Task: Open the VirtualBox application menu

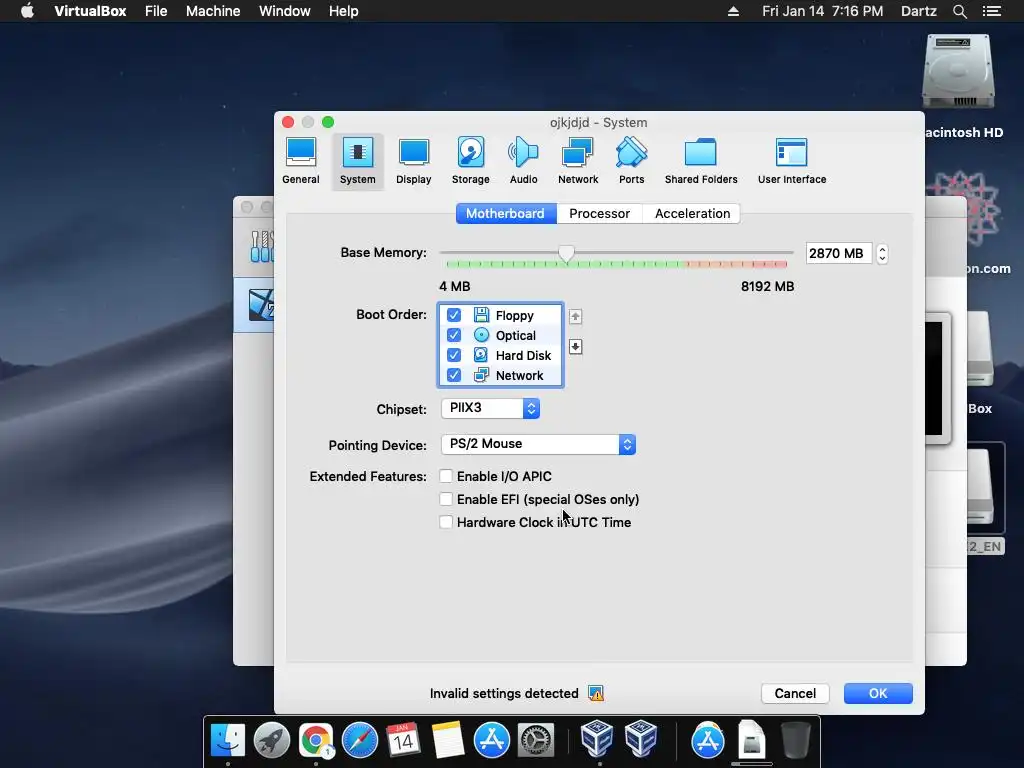Action: point(90,11)
